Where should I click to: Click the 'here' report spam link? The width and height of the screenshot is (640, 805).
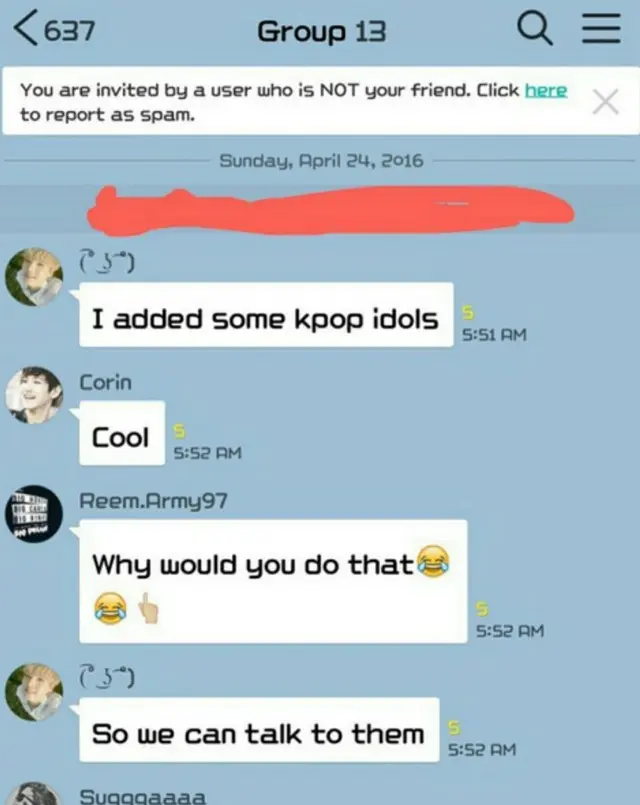tap(546, 90)
